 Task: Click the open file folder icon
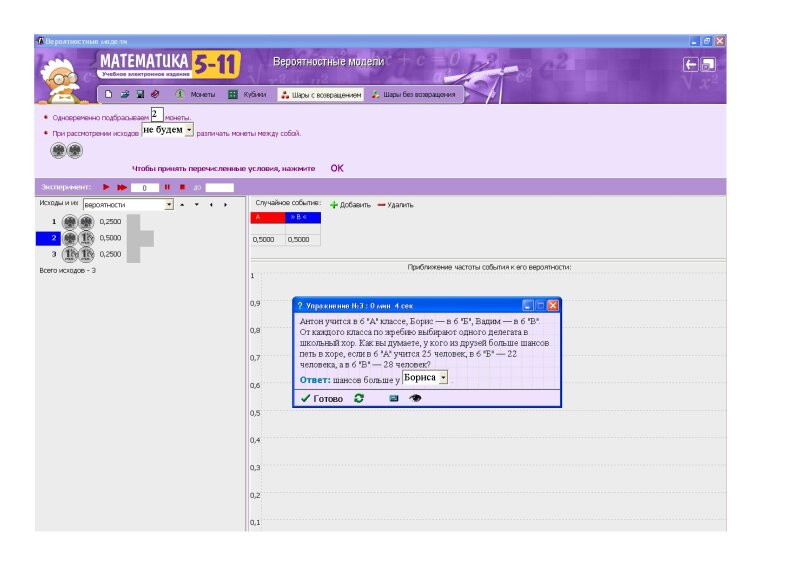pos(125,95)
